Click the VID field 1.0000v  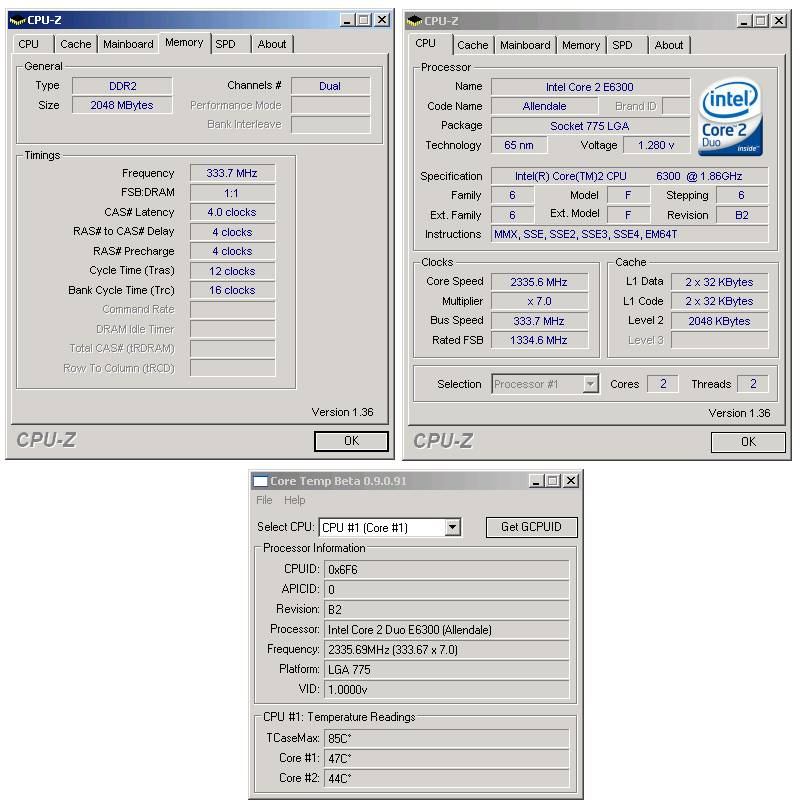coord(447,690)
